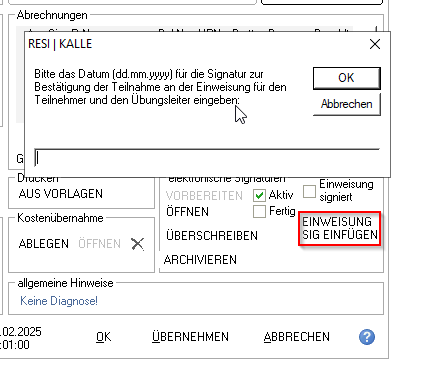This screenshot has height=382, width=438.
Task: Click the Abrechnungen group label
Action: pos(52,15)
